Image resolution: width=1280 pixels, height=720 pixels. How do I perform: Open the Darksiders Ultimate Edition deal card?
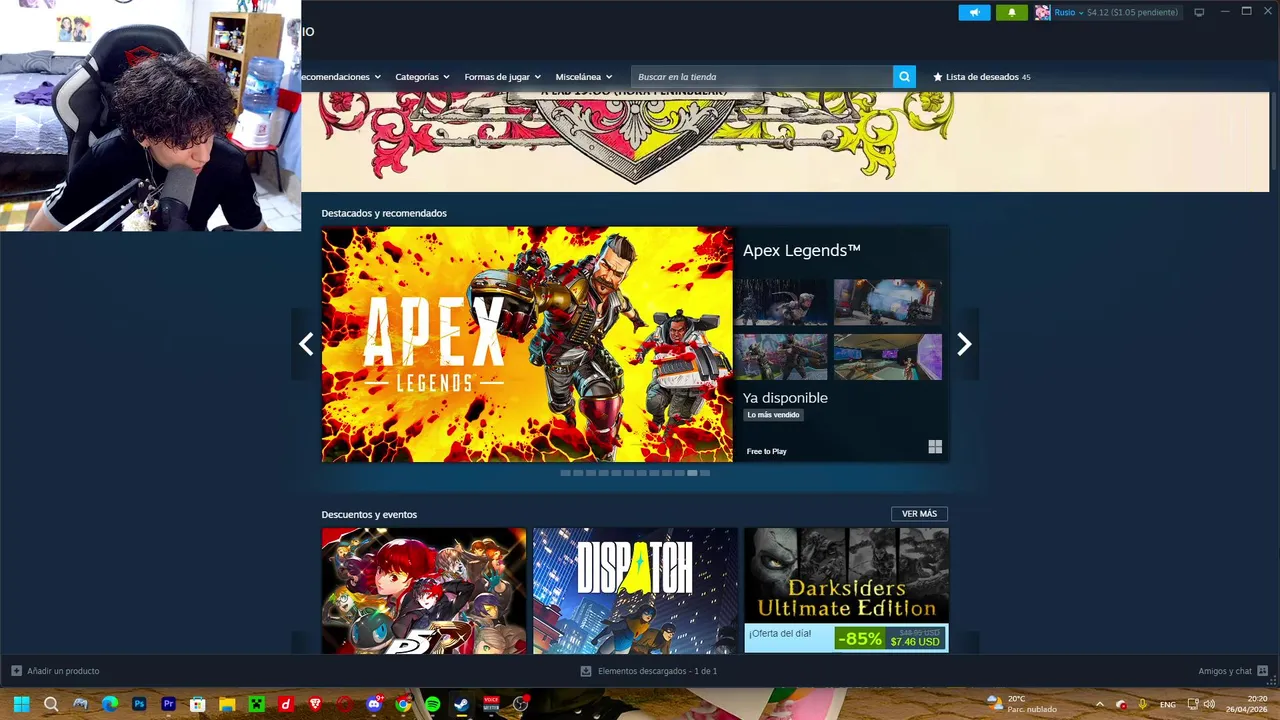pyautogui.click(x=846, y=591)
